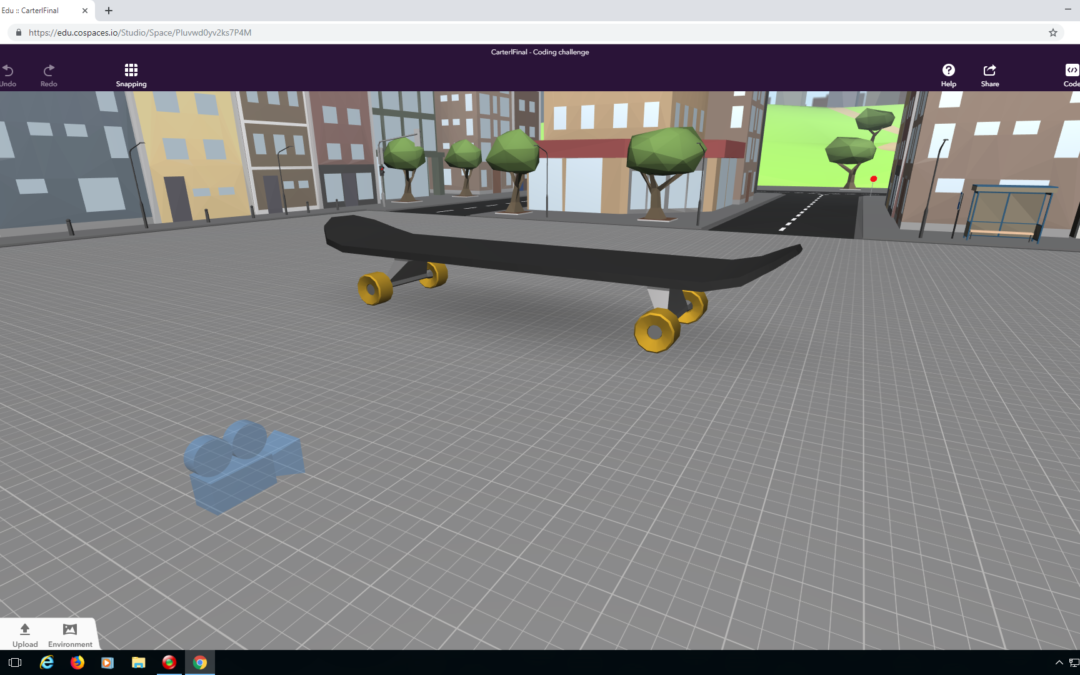
Task: Toggle Snapping grid option
Action: click(131, 75)
